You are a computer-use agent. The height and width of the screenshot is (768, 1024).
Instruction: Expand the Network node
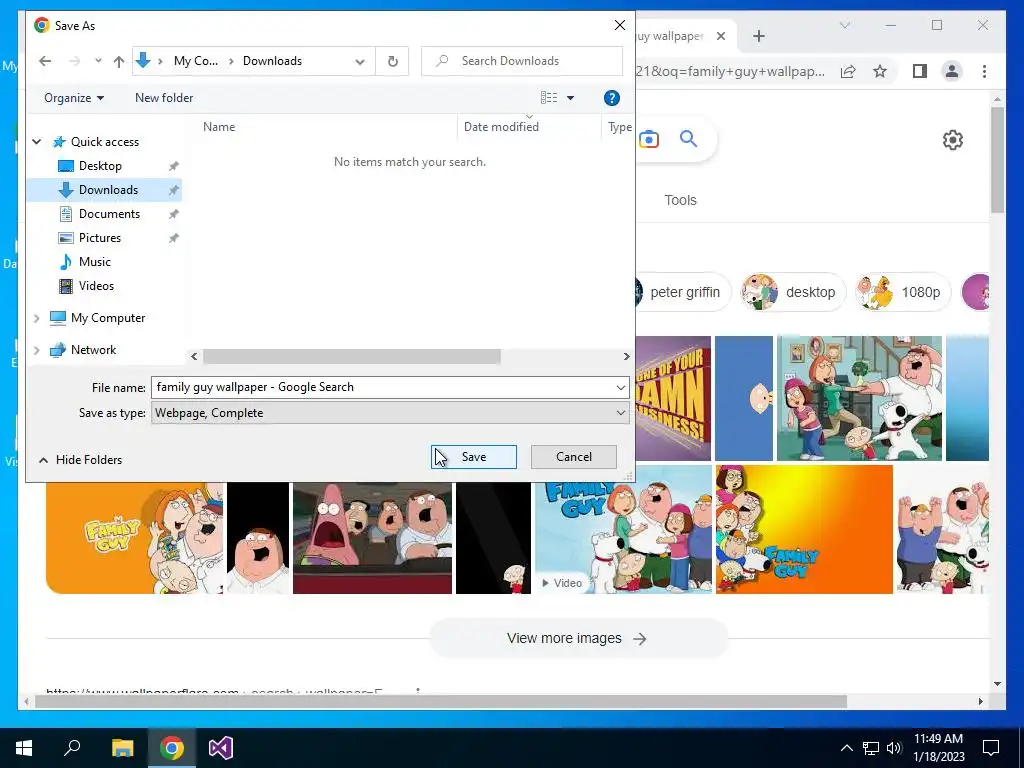point(37,350)
